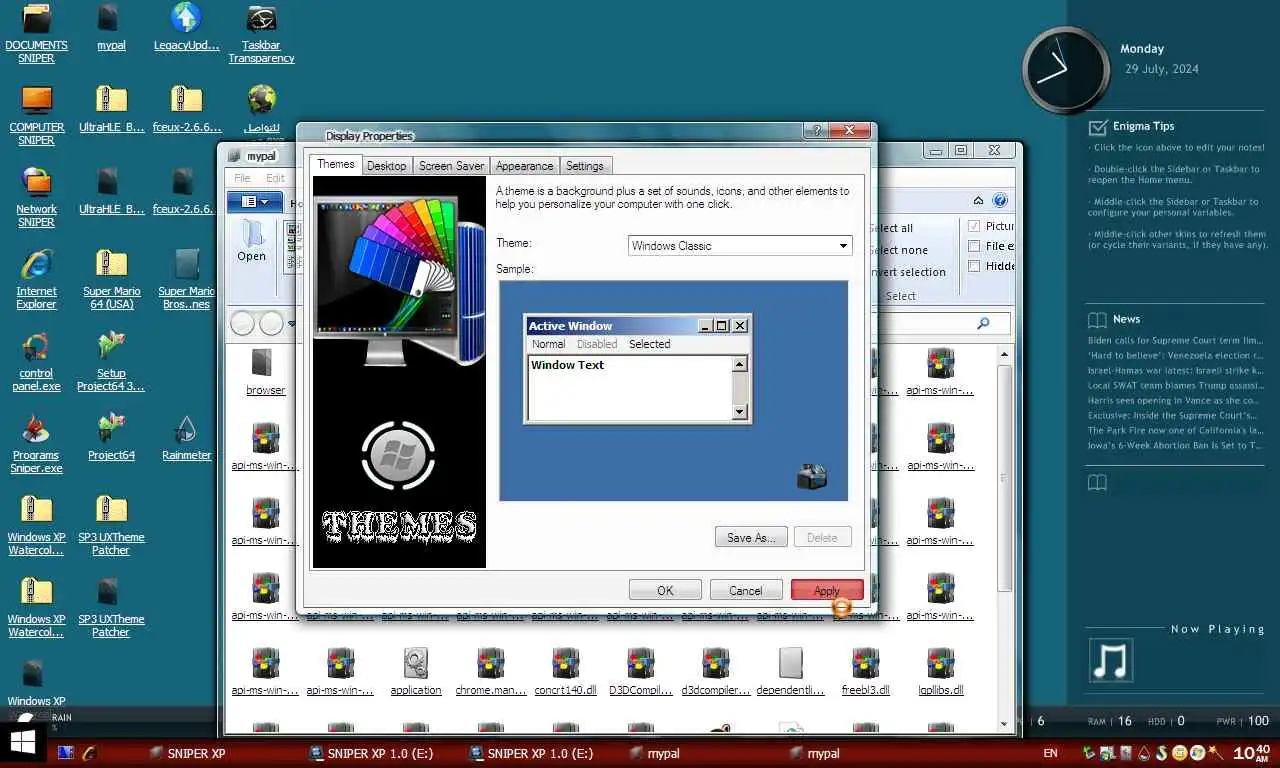The width and height of the screenshot is (1280, 768).
Task: Click the Enigma Tips notes icon
Action: (1098, 126)
